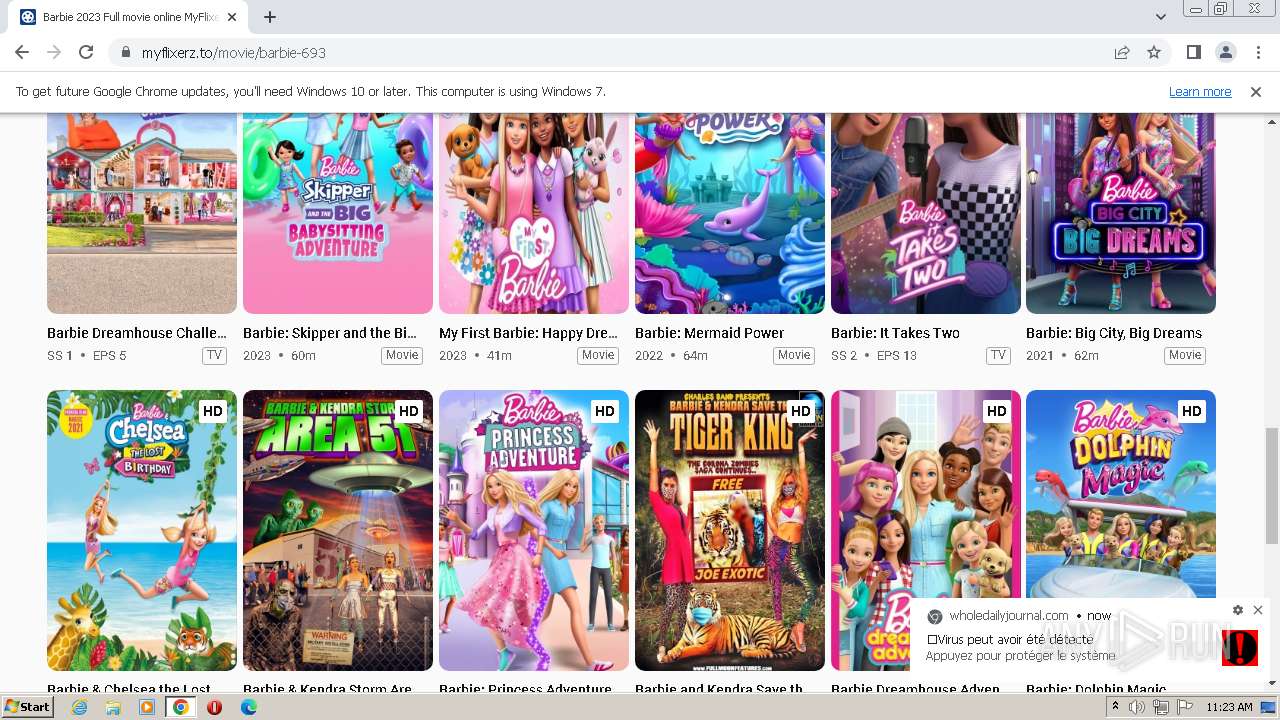Click the page vertical scrollbar thumb
The width and height of the screenshot is (1280, 720).
pyautogui.click(x=1272, y=485)
